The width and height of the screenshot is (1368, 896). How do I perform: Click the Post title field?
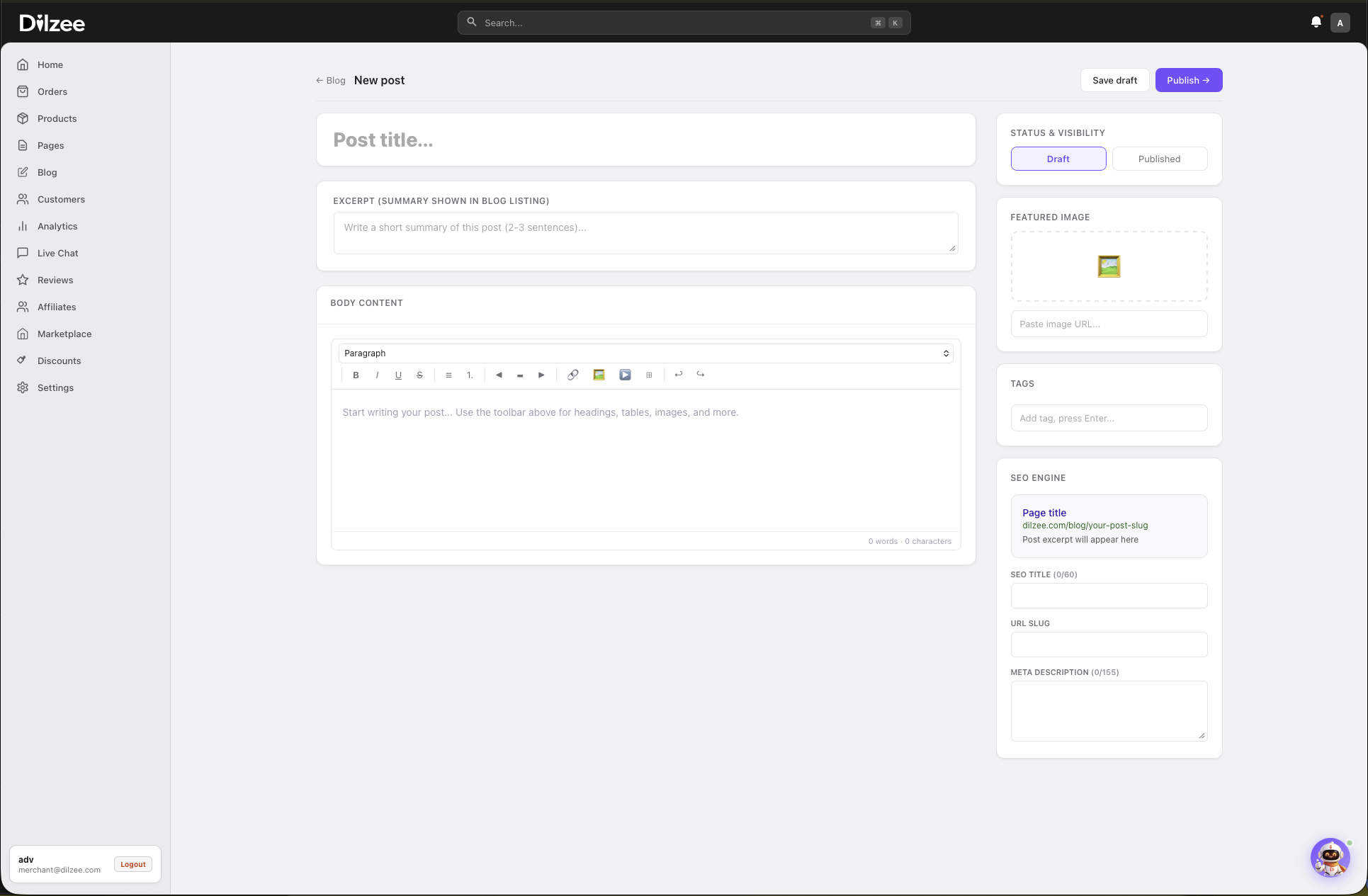646,140
